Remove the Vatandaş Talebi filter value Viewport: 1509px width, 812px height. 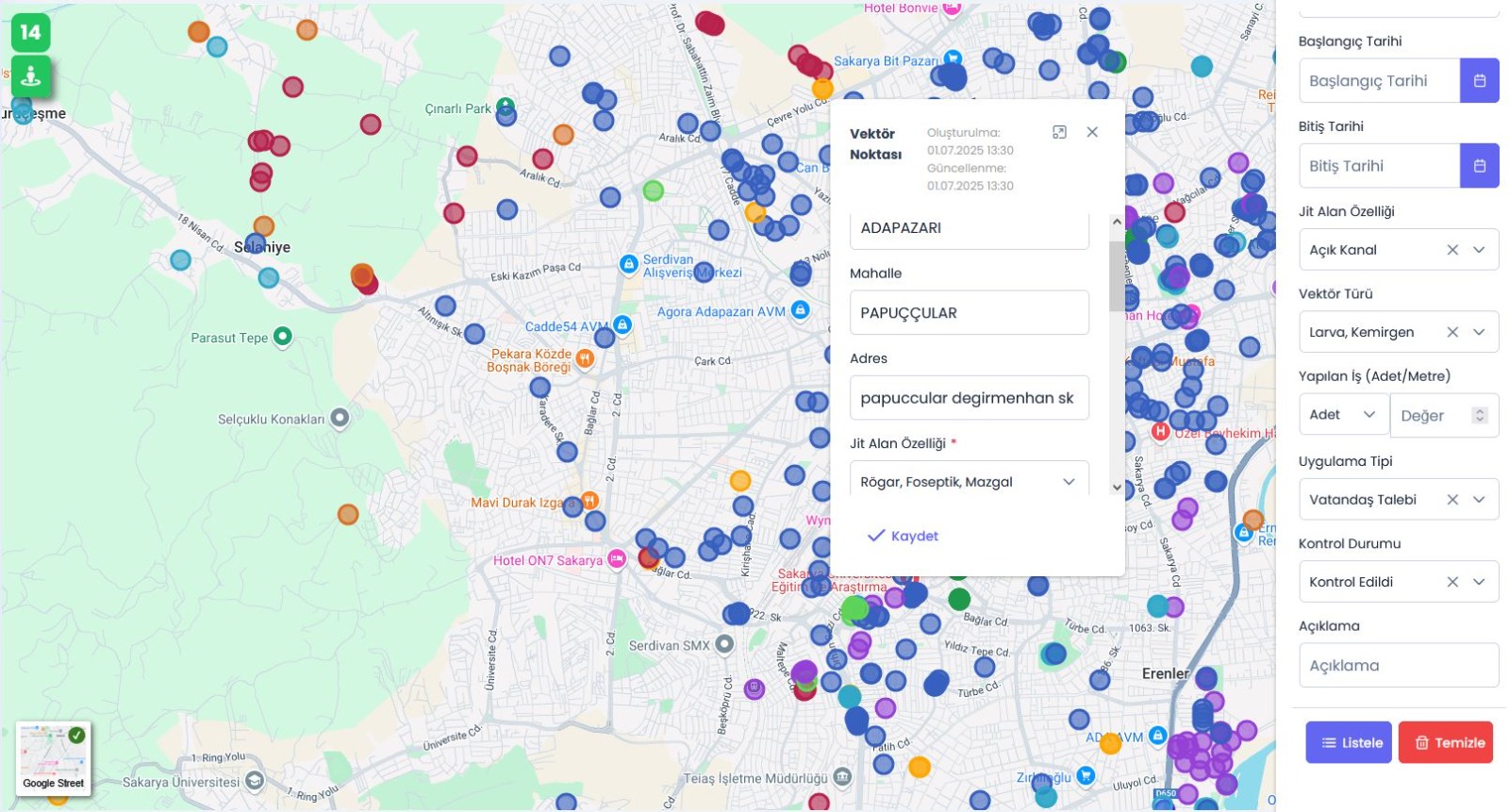[x=1452, y=500]
